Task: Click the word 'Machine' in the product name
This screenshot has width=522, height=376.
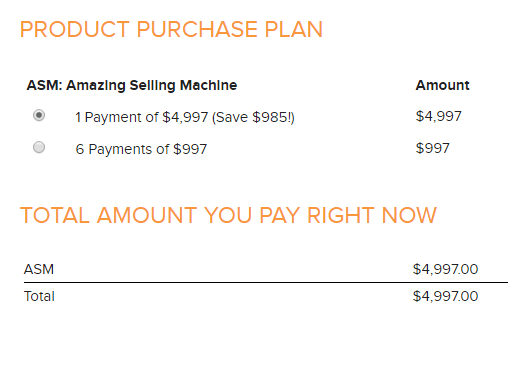Action: click(x=209, y=85)
